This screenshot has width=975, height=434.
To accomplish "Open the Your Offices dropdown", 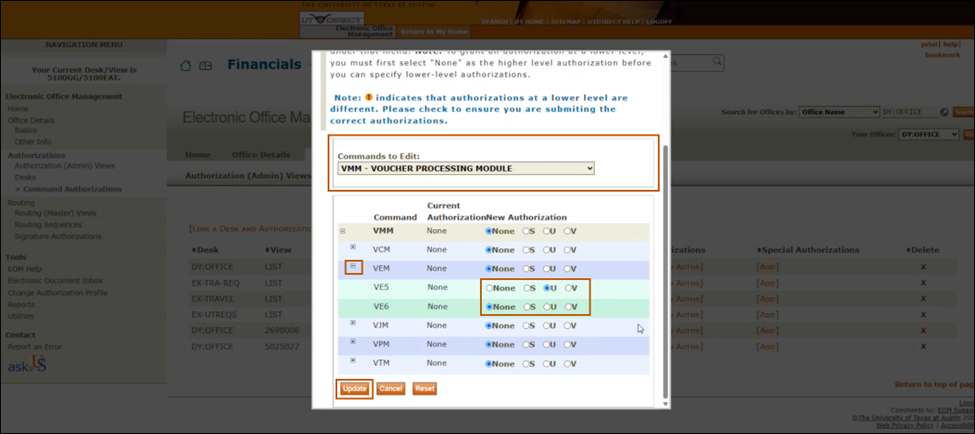I will pos(928,134).
